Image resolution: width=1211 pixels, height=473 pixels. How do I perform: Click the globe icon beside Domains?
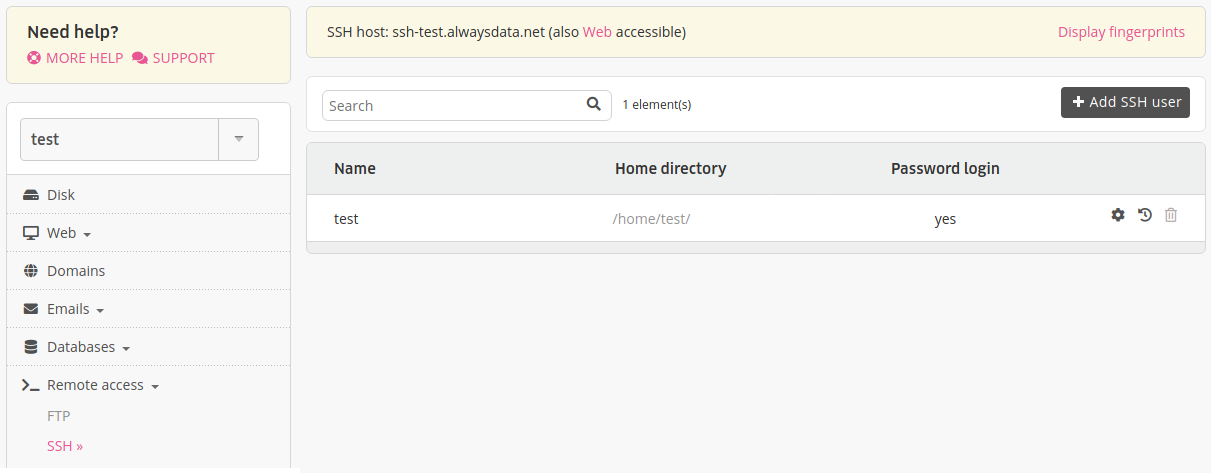[x=31, y=271]
